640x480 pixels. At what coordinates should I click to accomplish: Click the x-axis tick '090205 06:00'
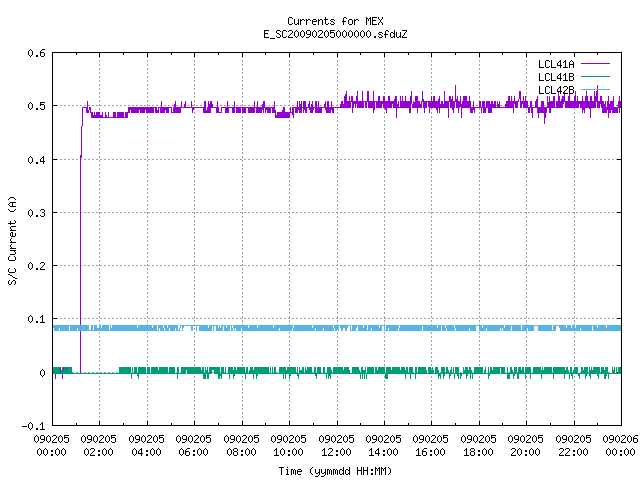click(193, 445)
